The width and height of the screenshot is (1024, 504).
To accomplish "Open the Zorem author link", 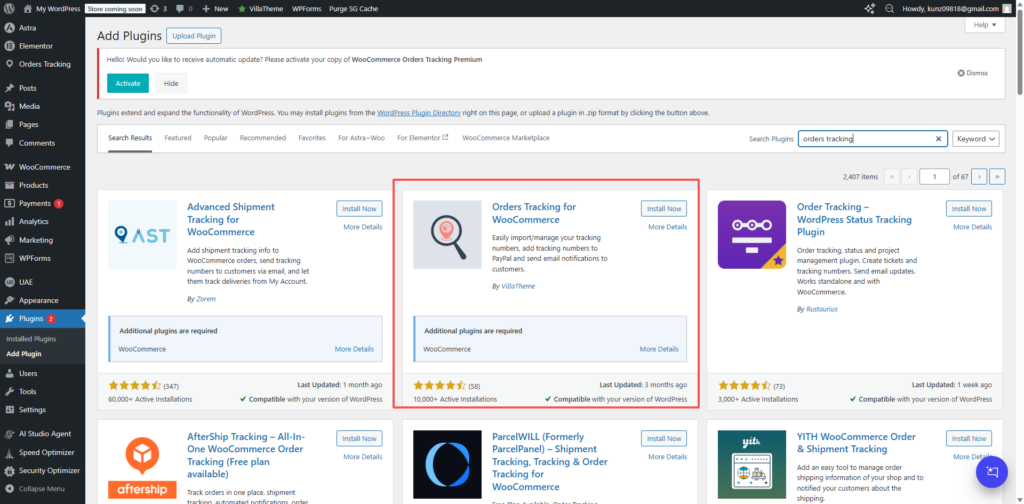I will [x=206, y=299].
